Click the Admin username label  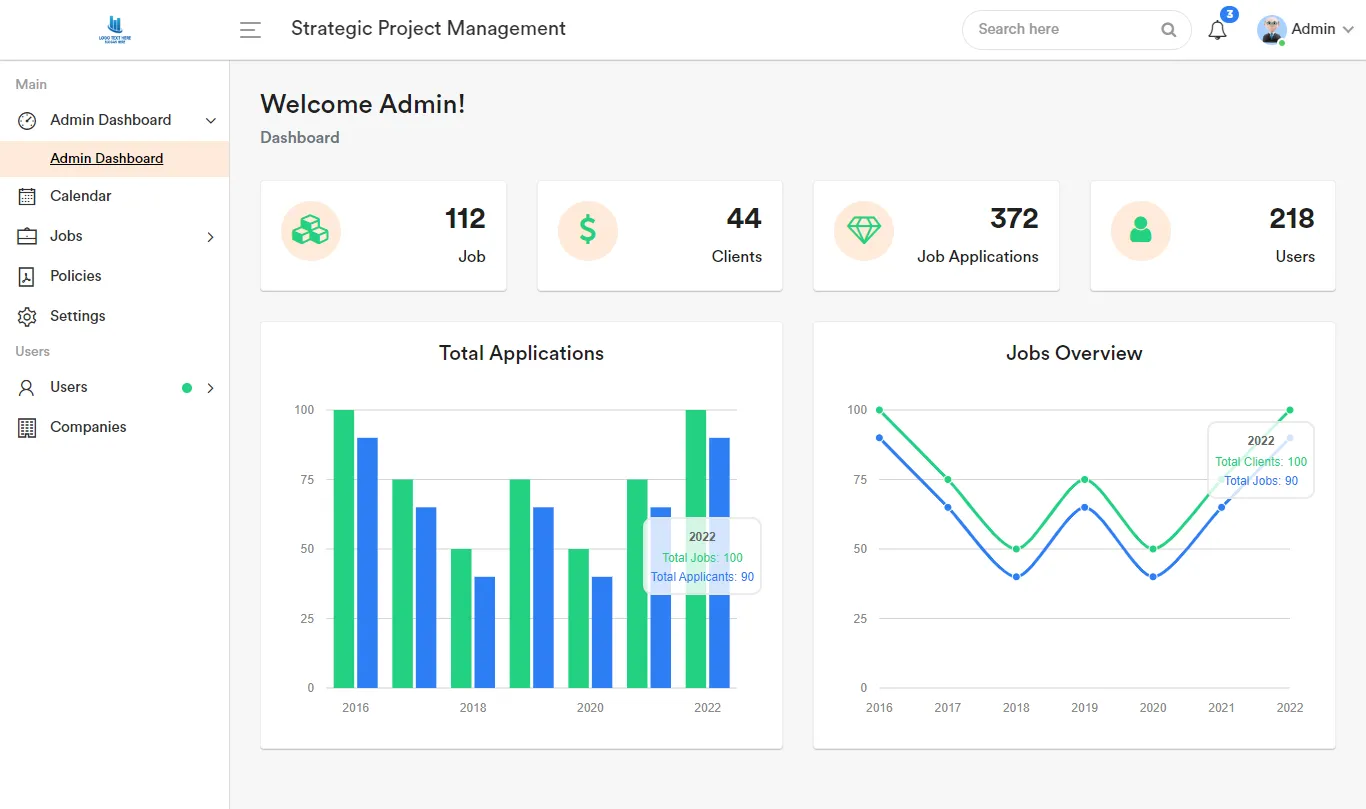click(1313, 29)
